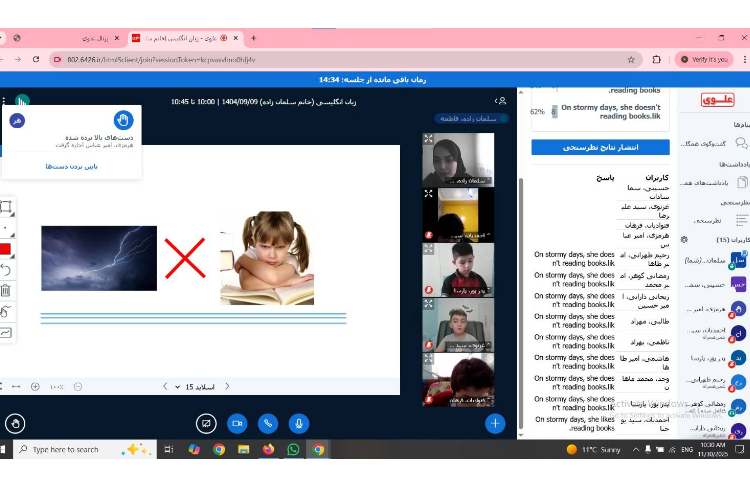Click the phone audio leave button

point(267,423)
